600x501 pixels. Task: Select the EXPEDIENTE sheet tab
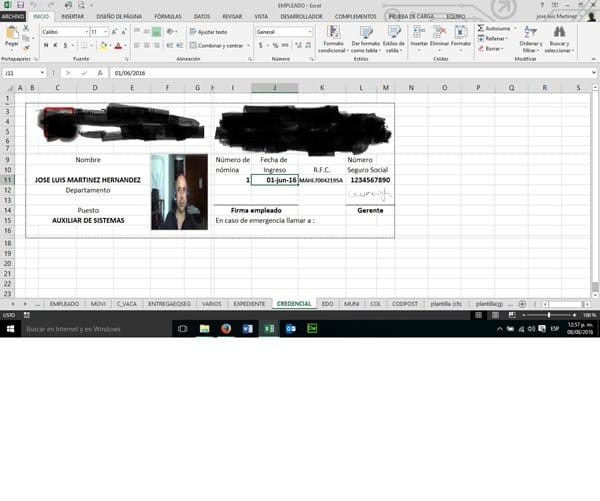249,304
